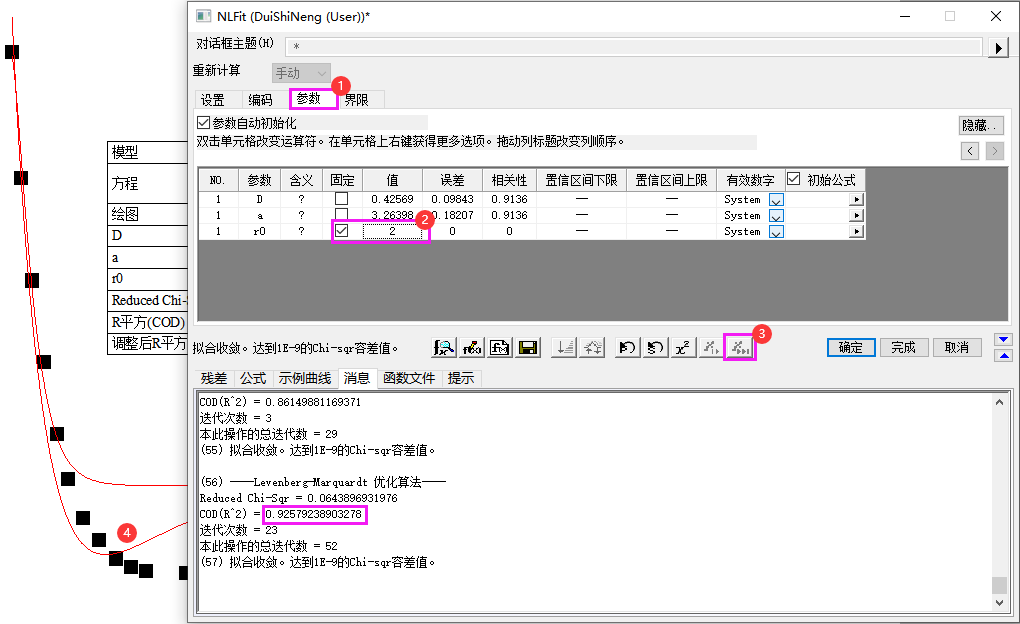This screenshot has width=1020, height=624.
Task: Expand 初始公式 arrow for row D
Action: (x=857, y=200)
